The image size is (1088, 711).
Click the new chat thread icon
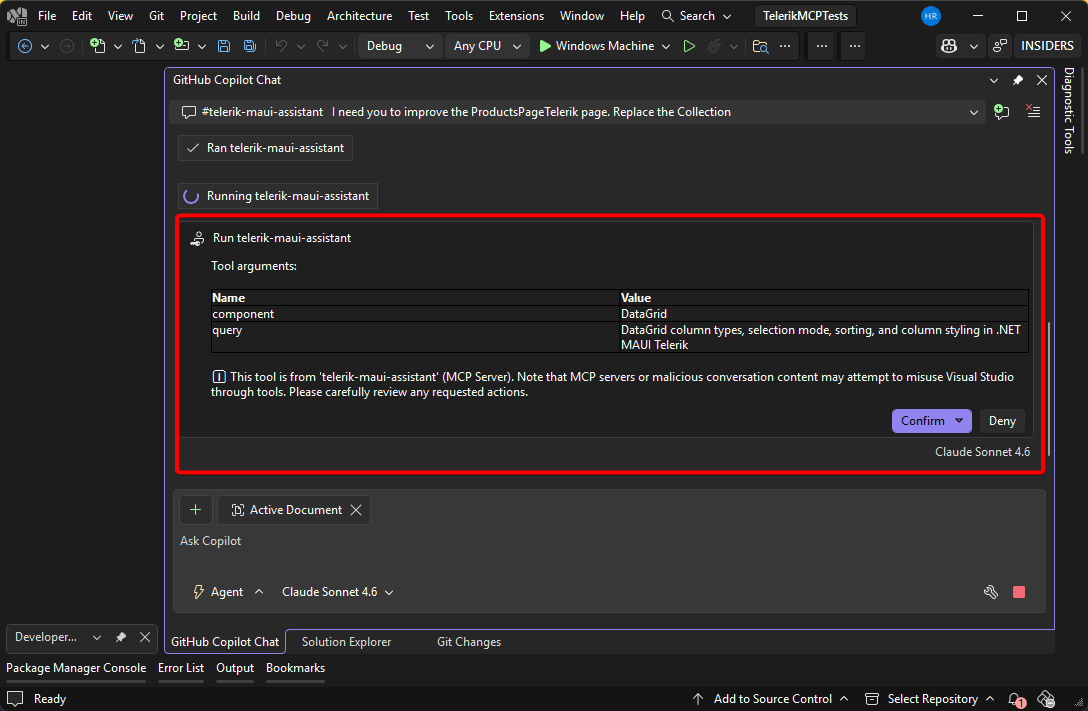point(1001,112)
